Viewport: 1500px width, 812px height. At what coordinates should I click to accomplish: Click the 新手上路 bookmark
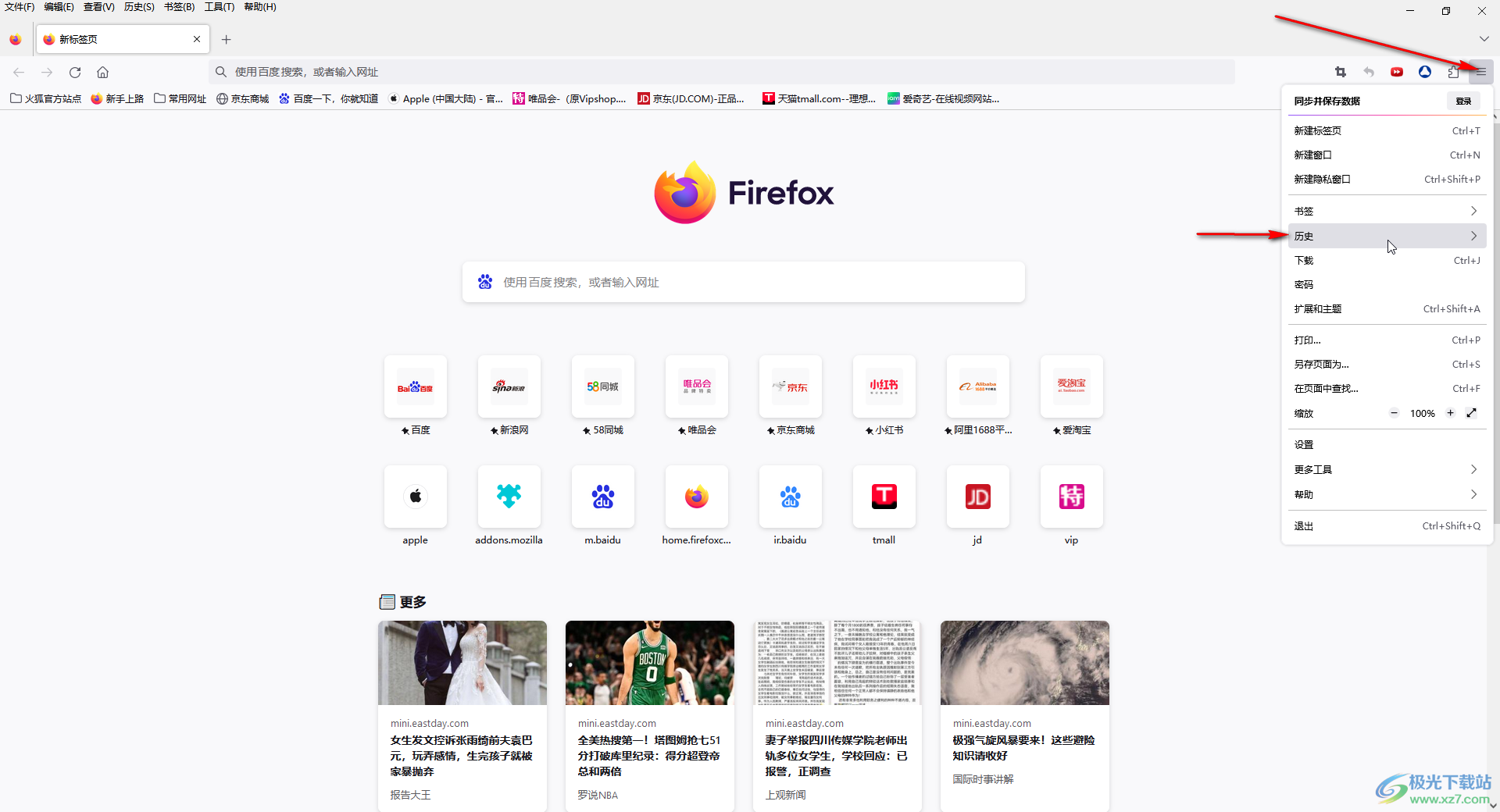(117, 98)
